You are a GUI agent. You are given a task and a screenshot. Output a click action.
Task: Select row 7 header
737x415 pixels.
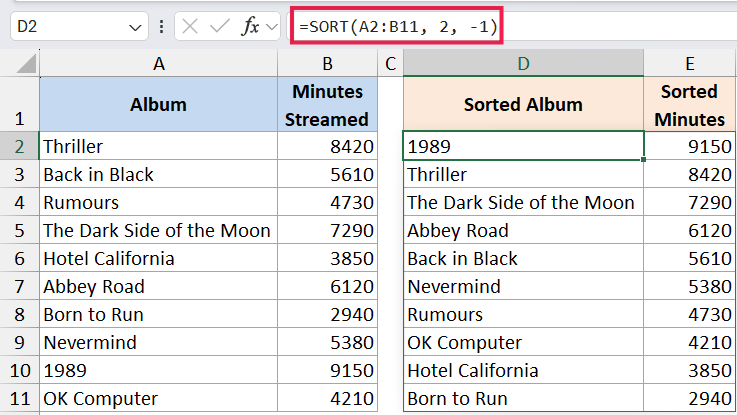coord(19,286)
